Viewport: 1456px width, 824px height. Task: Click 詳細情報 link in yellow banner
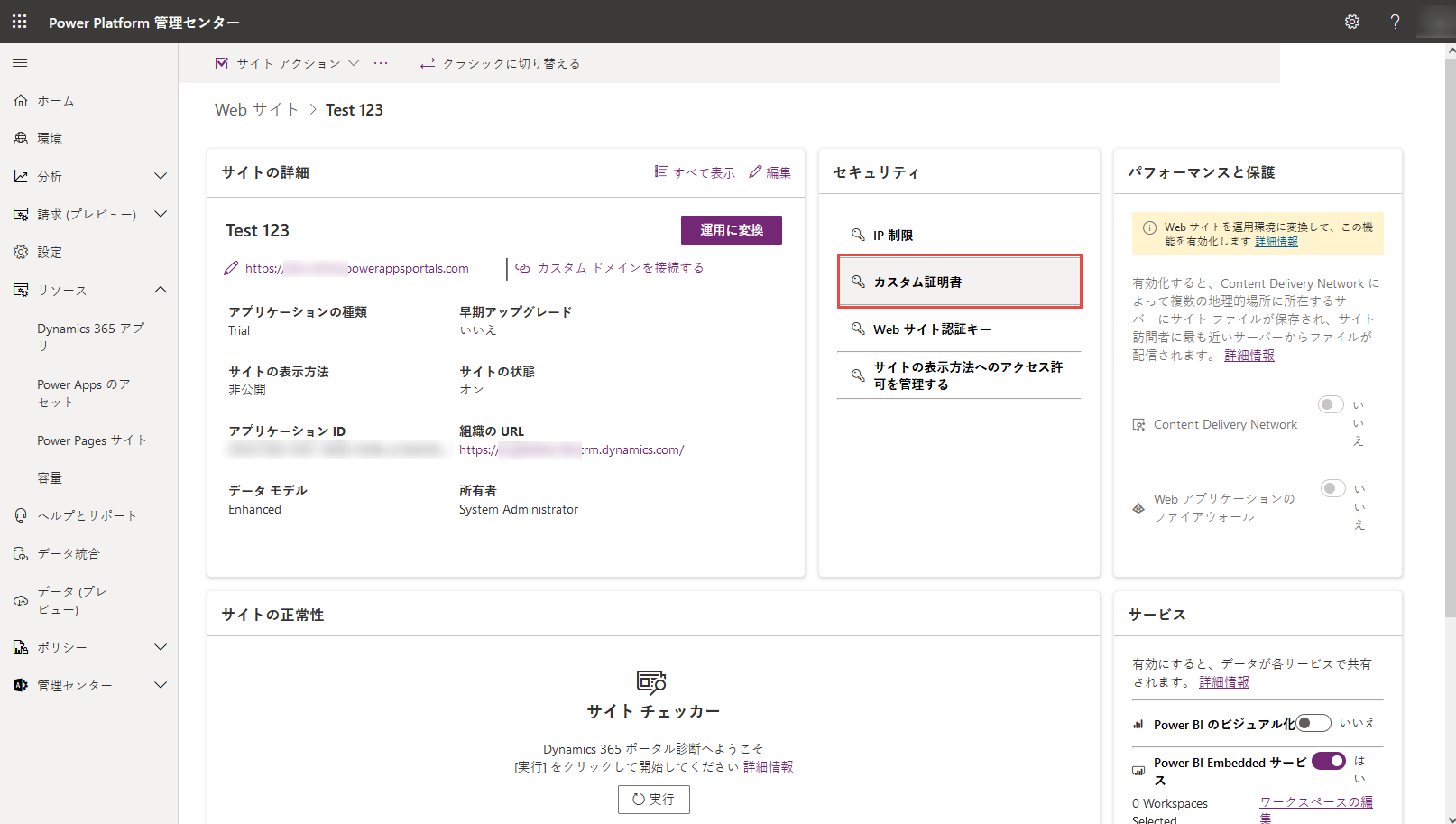(1276, 242)
